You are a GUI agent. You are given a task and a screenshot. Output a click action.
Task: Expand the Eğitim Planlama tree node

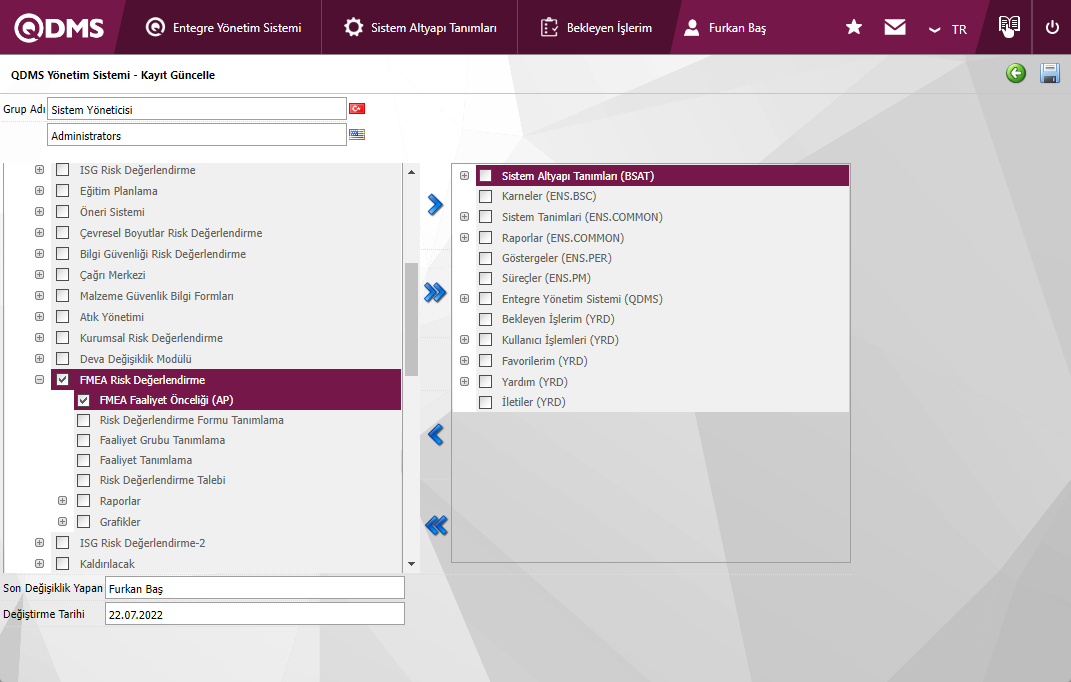tap(39, 191)
